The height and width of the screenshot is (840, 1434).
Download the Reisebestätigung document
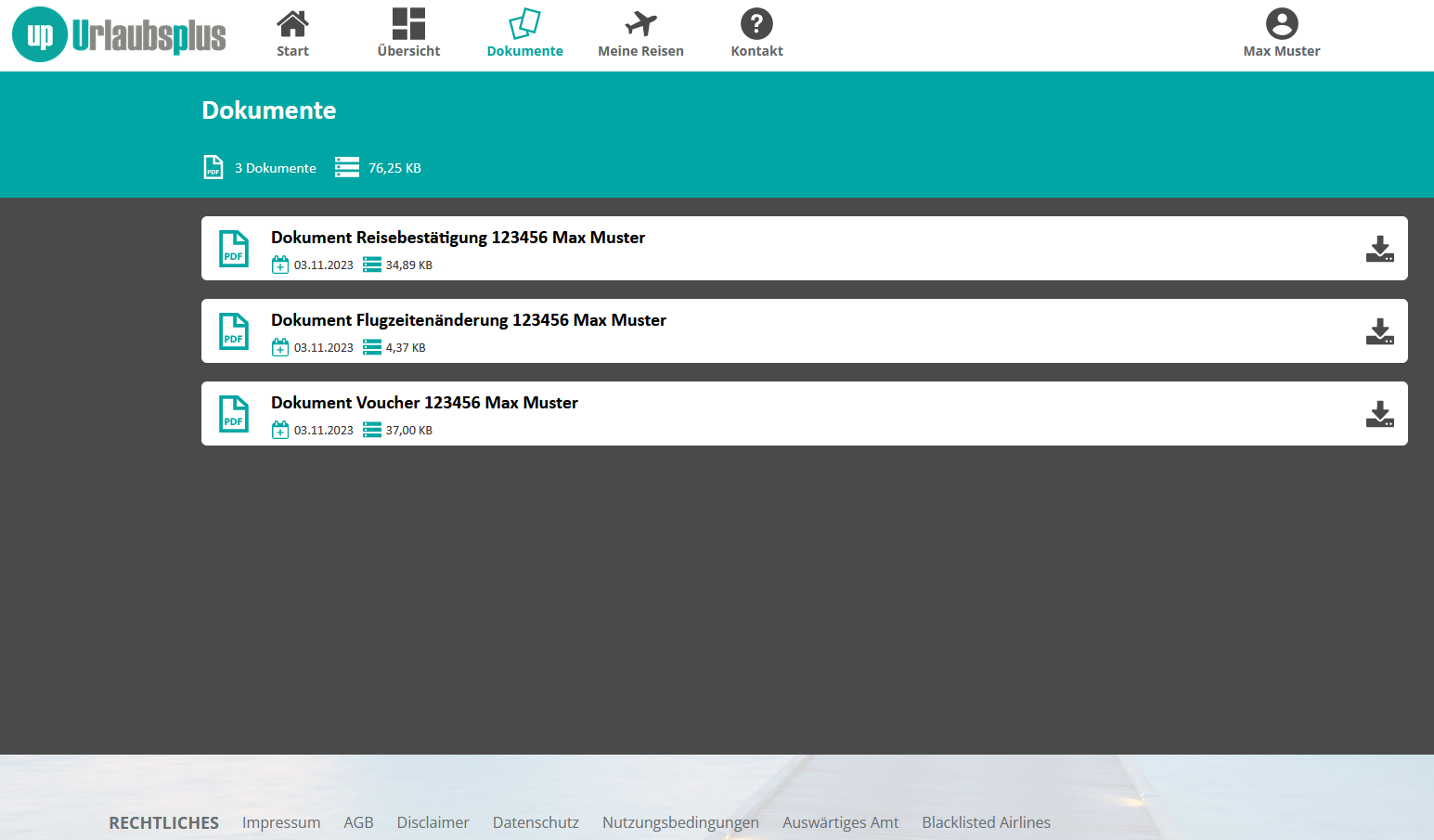point(1379,249)
